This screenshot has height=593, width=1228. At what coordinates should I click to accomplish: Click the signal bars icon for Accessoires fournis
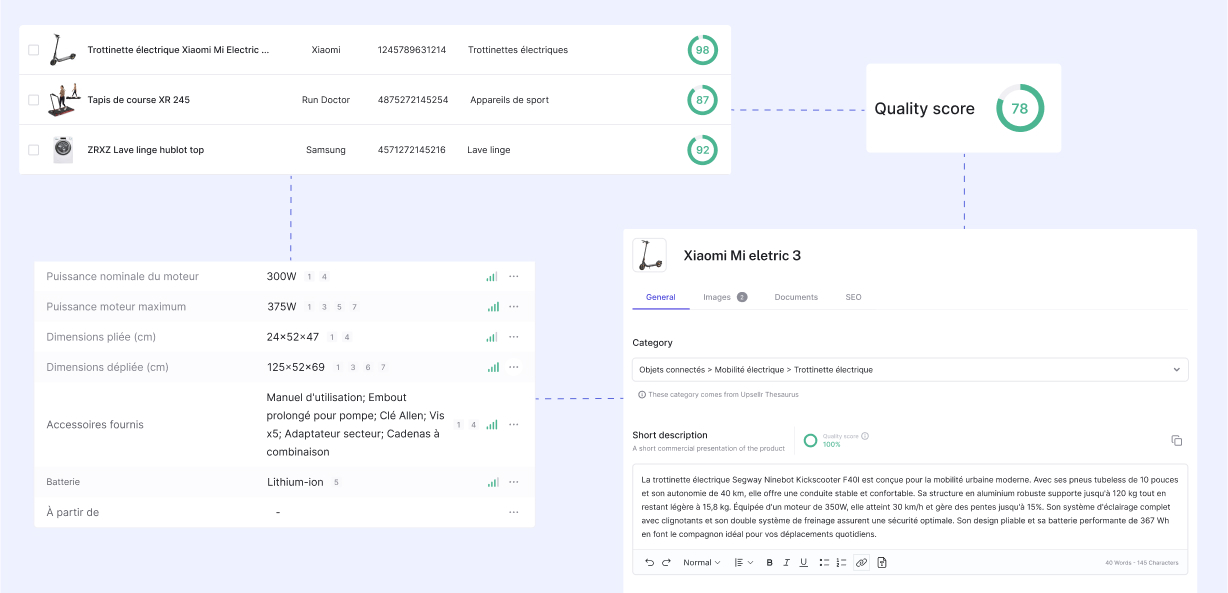tap(493, 425)
